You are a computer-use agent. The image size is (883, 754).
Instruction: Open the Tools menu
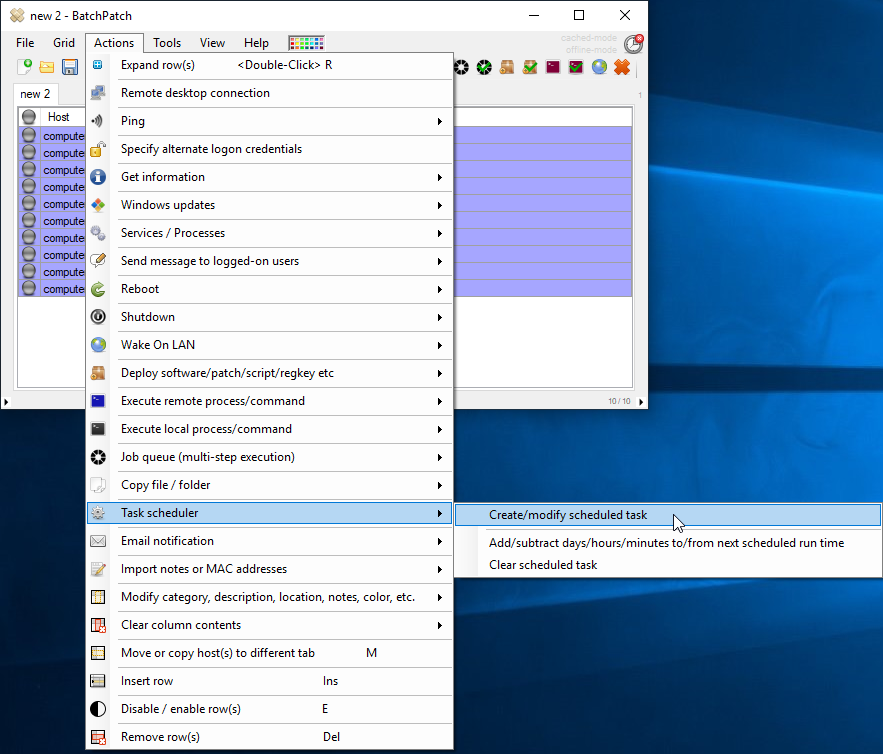[x=167, y=43]
